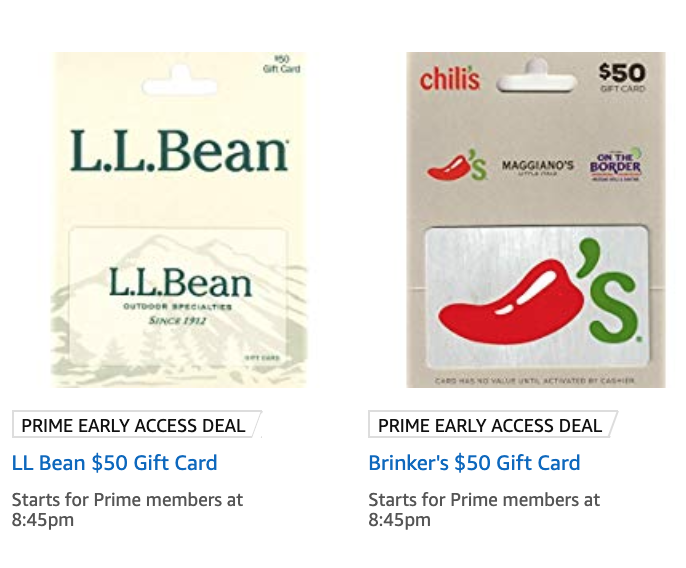Click the LL Bean deal start time text
This screenshot has width=686, height=568.
(x=127, y=510)
